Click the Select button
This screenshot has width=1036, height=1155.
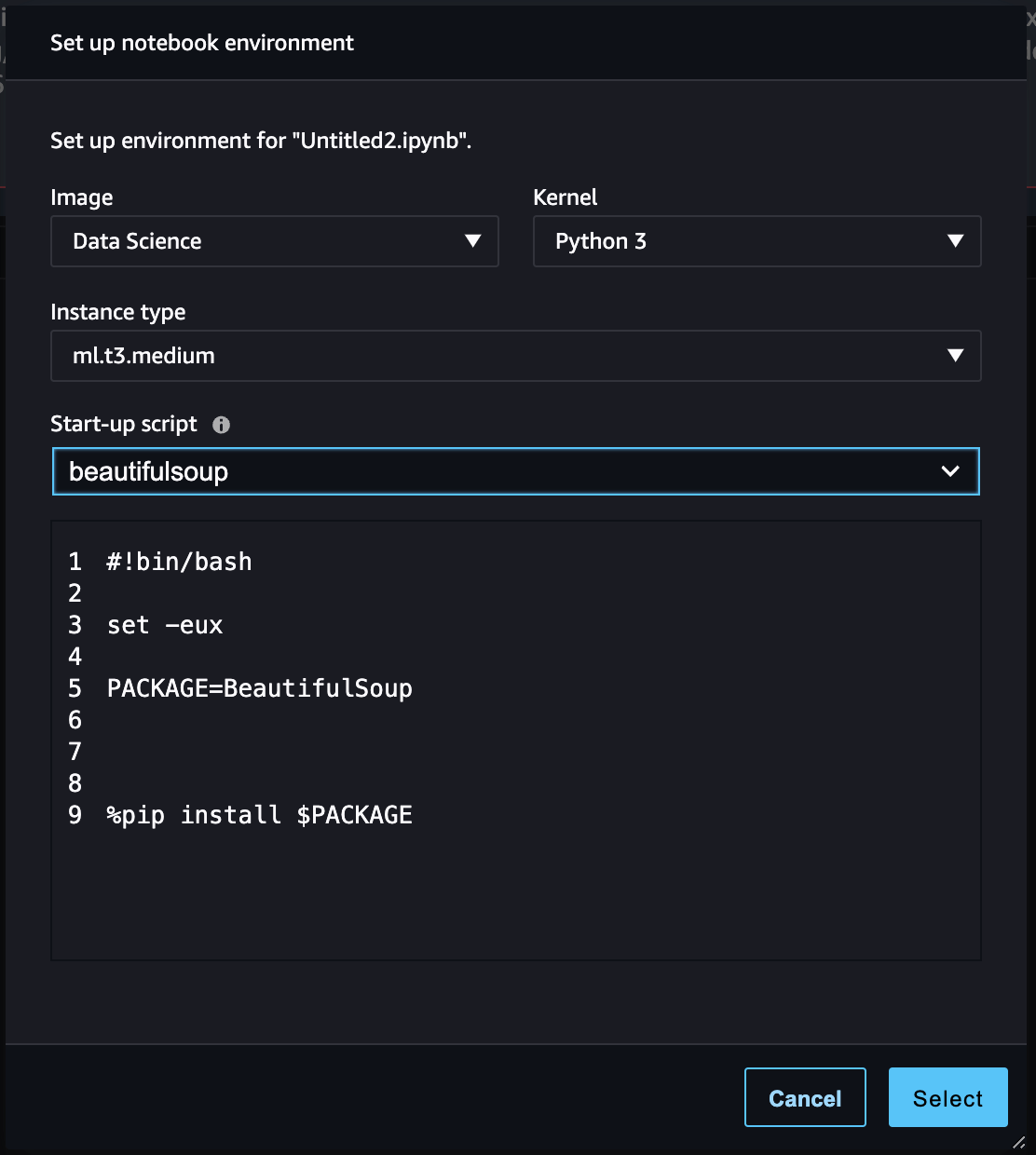947,1097
